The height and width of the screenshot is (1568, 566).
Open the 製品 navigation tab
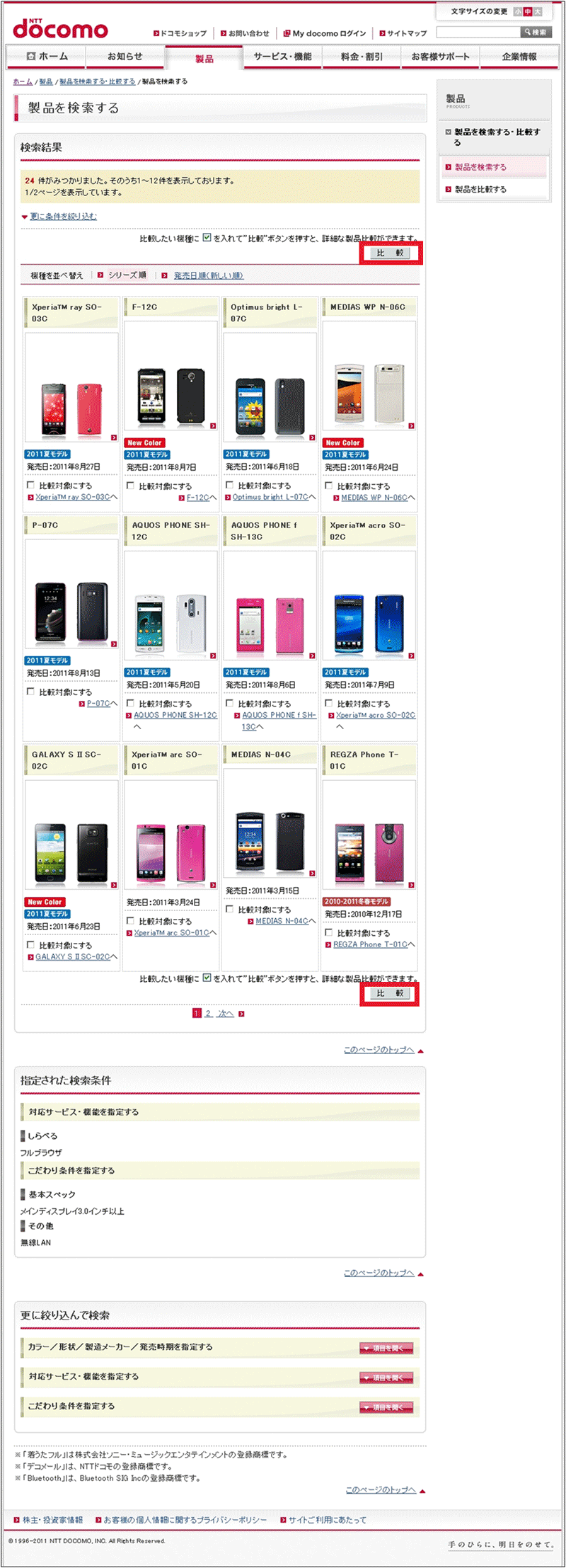pos(204,58)
